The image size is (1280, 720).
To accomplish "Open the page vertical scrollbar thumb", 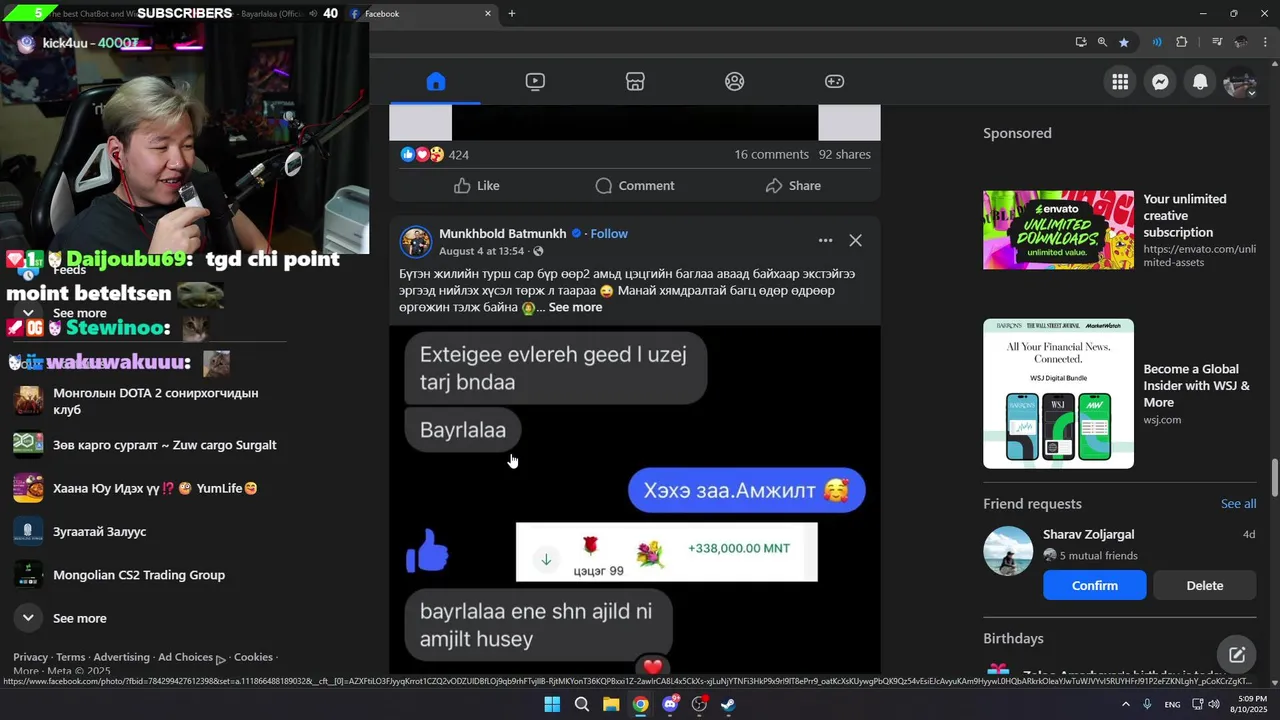I will point(1274,477).
